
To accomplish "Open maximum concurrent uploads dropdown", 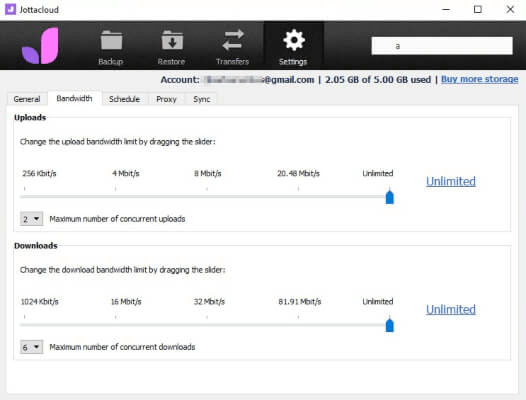I will (x=31, y=219).
